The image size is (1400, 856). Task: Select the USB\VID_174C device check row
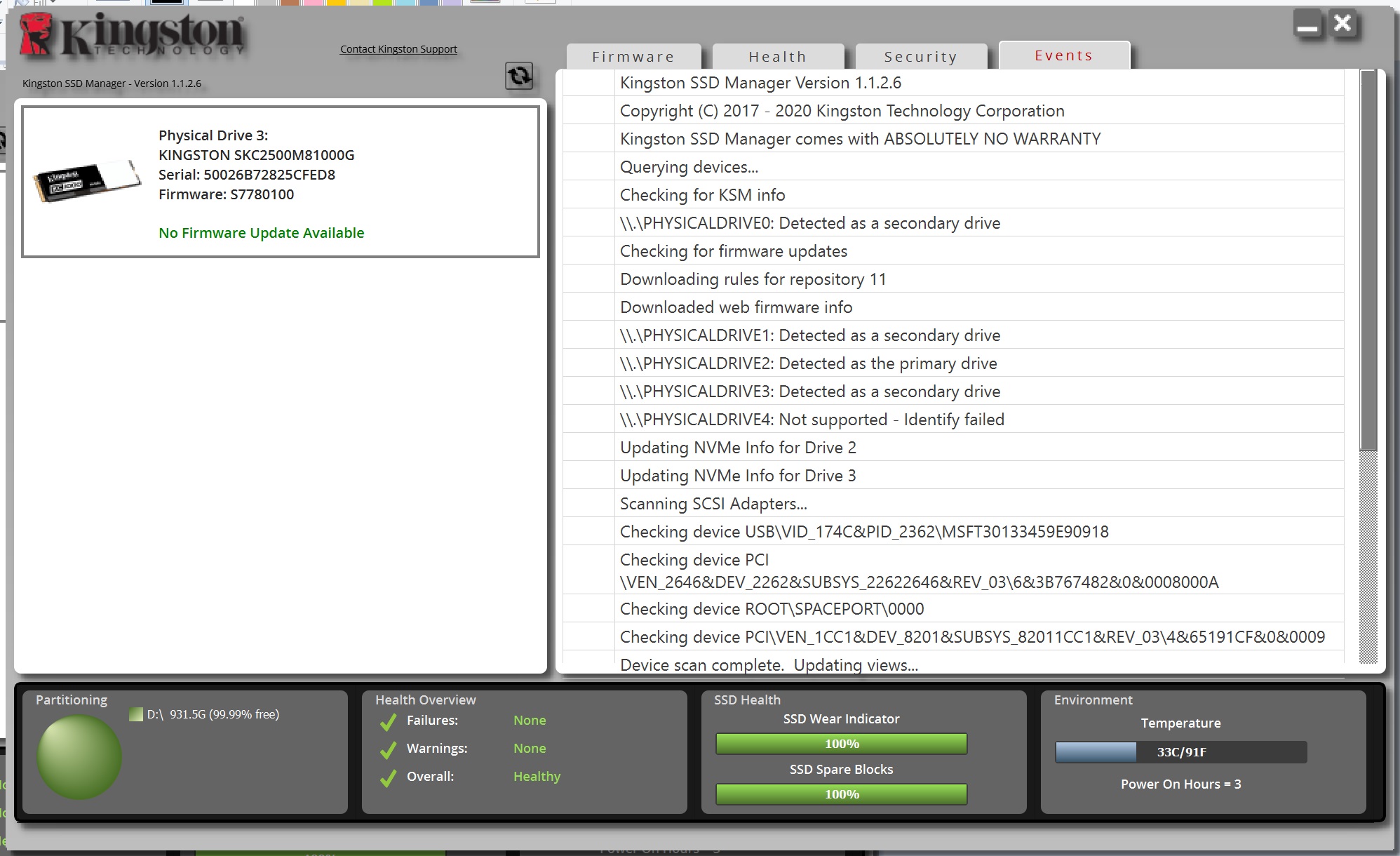954,531
